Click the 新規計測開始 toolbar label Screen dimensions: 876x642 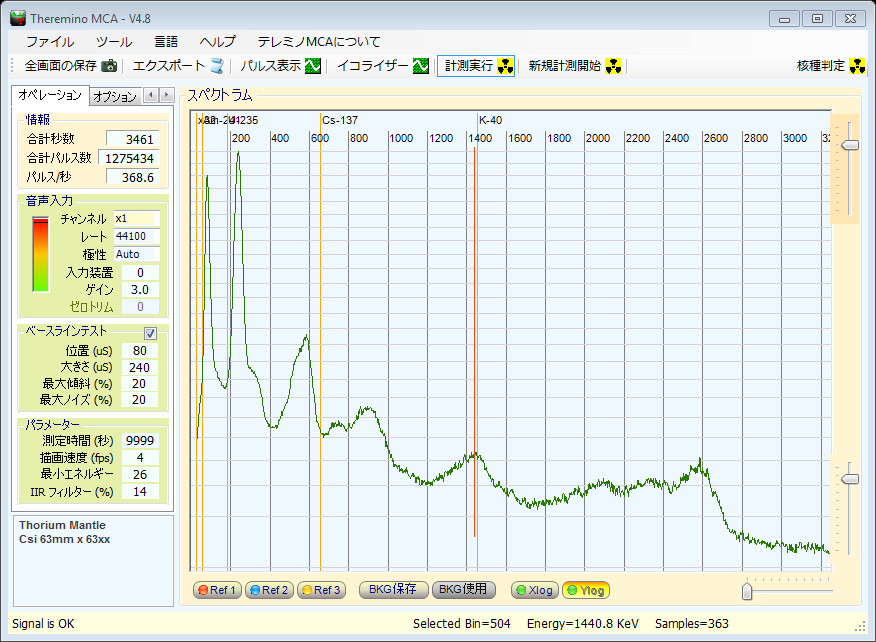[565, 66]
